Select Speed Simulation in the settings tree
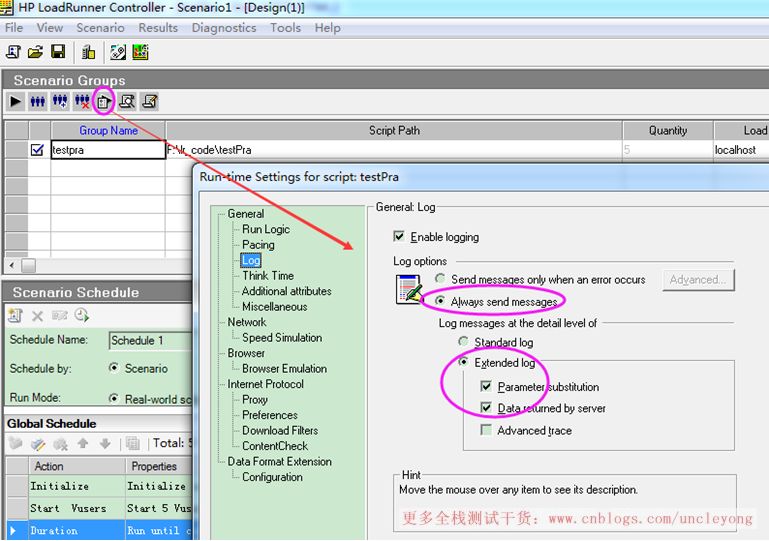769x541 pixels. click(282, 337)
